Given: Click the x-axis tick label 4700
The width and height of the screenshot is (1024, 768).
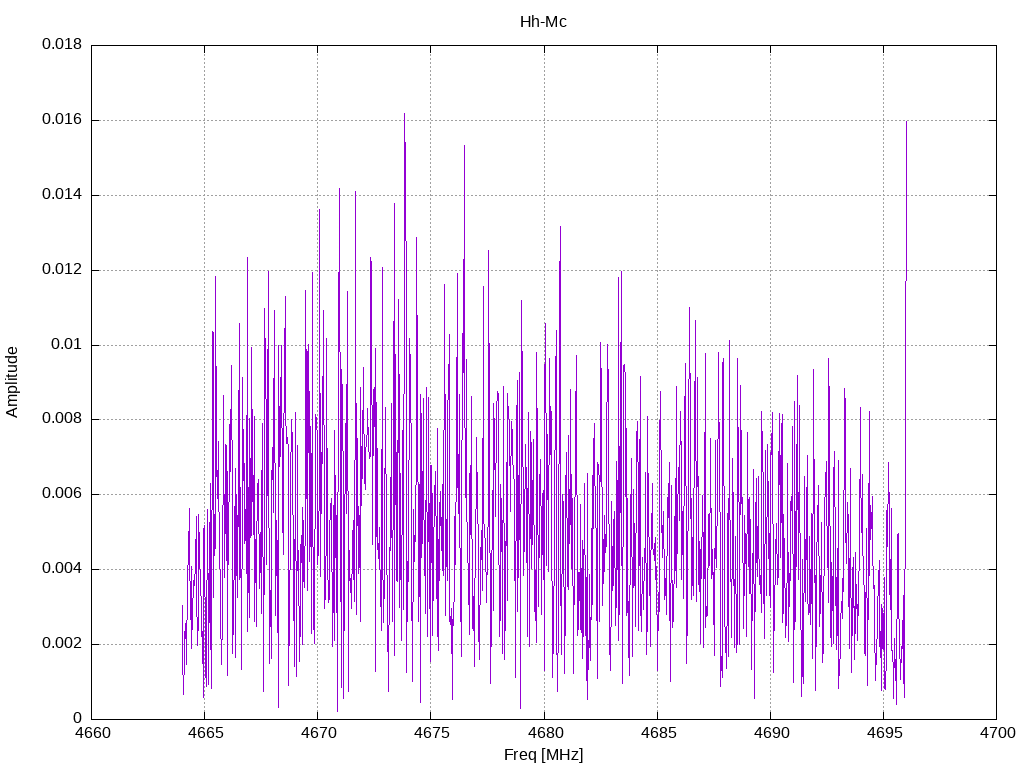Looking at the screenshot, I should (x=997, y=733).
